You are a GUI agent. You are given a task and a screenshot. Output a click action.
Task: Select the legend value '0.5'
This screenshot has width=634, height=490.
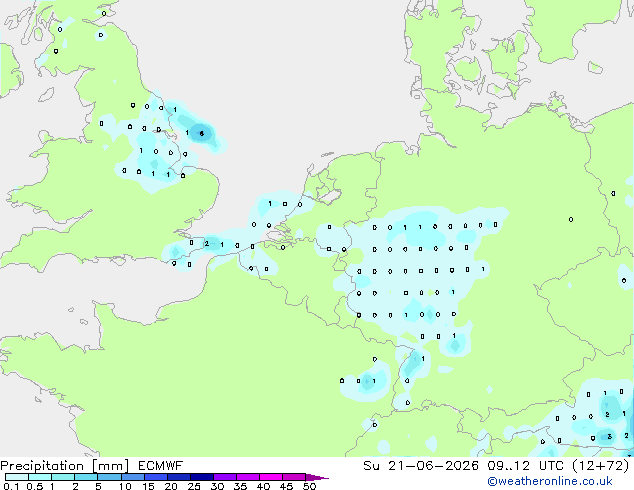coord(35,486)
